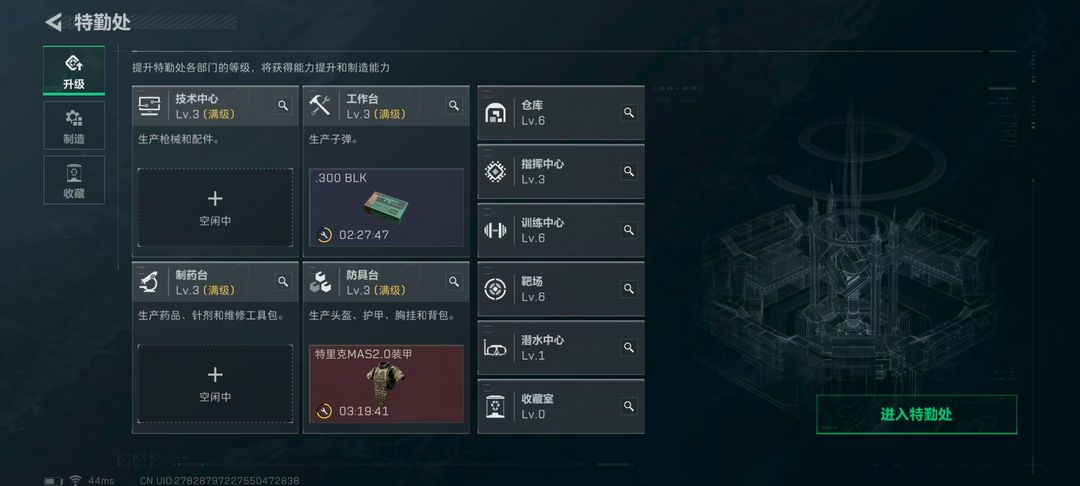
Task: Click the magnifier icon on 训练中心
Action: pos(628,230)
